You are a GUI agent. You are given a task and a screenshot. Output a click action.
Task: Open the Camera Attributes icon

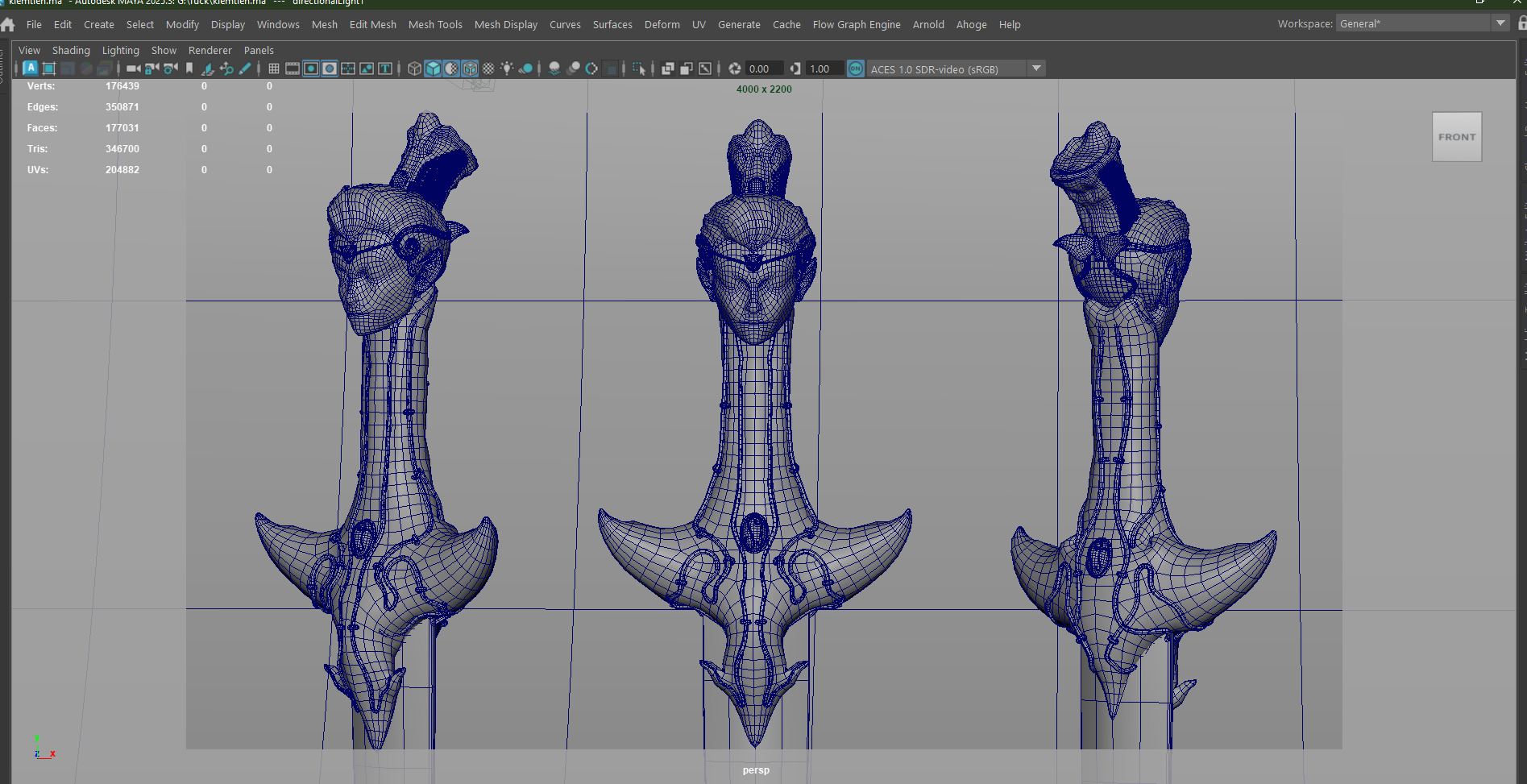pyautogui.click(x=170, y=68)
